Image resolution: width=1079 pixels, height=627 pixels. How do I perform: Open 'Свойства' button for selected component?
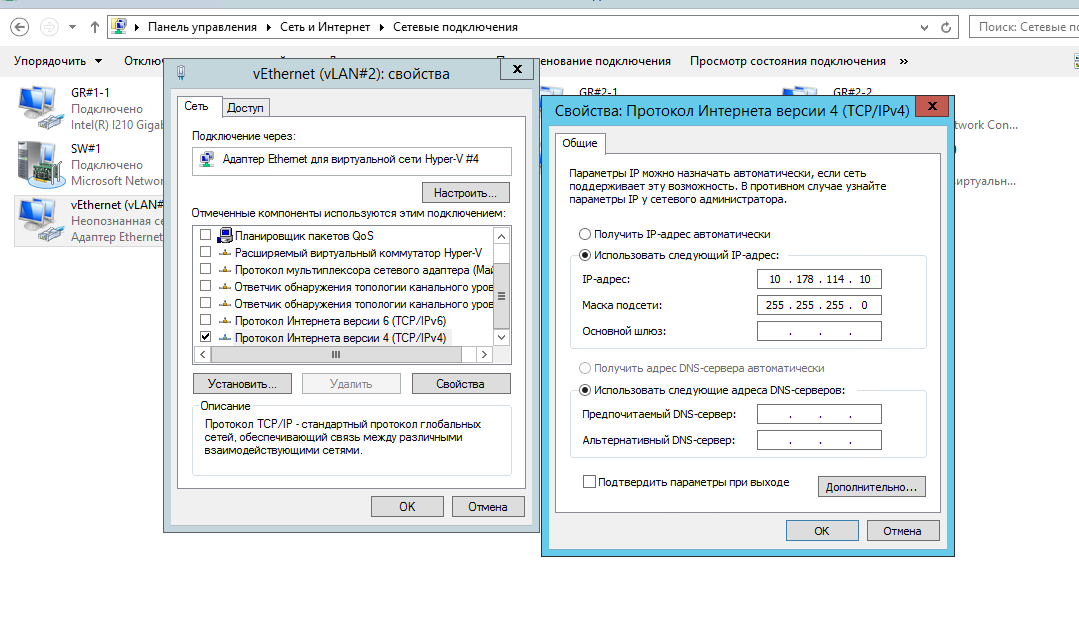[x=461, y=384]
